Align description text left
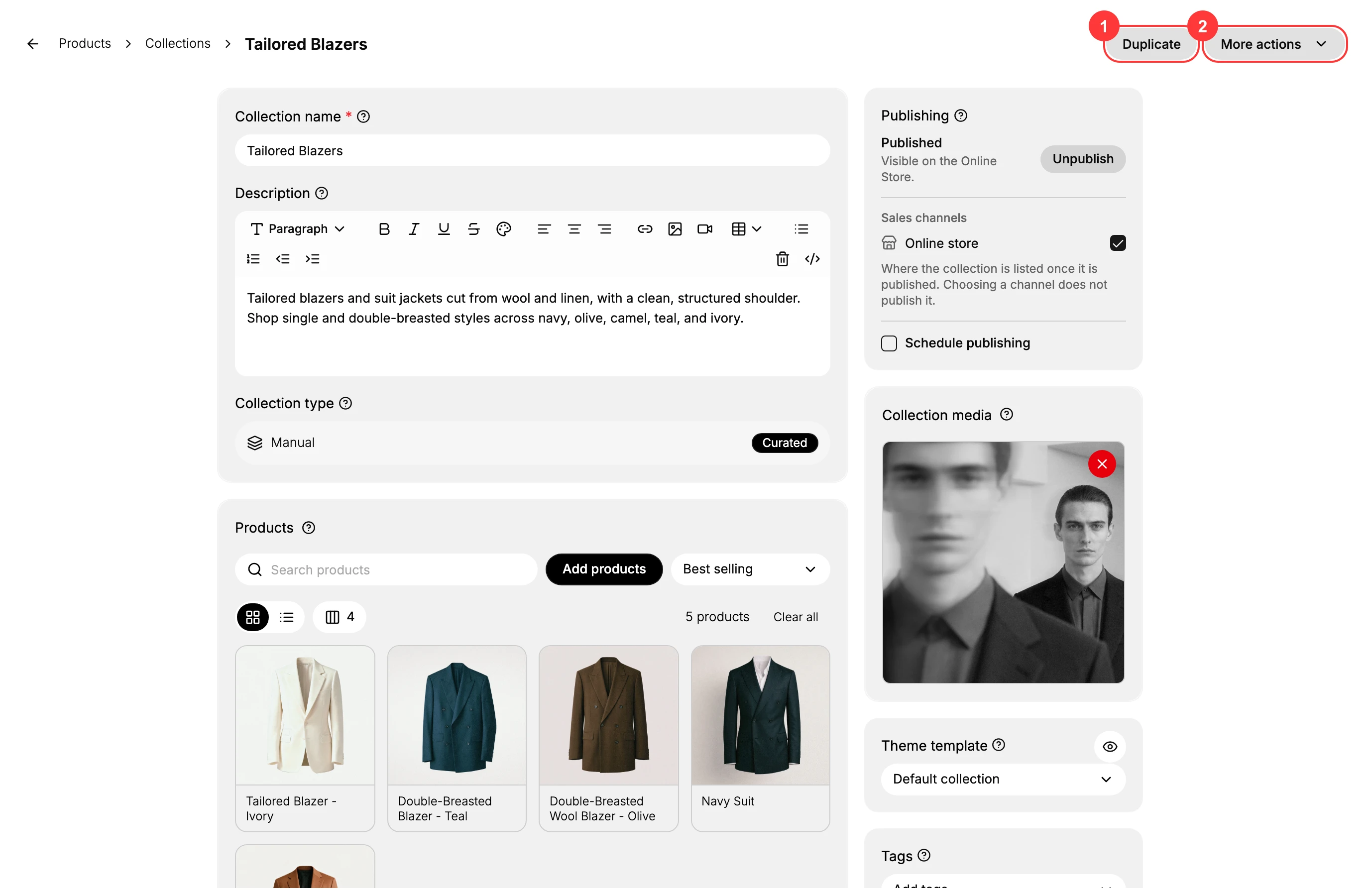1369x896 pixels. click(x=544, y=229)
